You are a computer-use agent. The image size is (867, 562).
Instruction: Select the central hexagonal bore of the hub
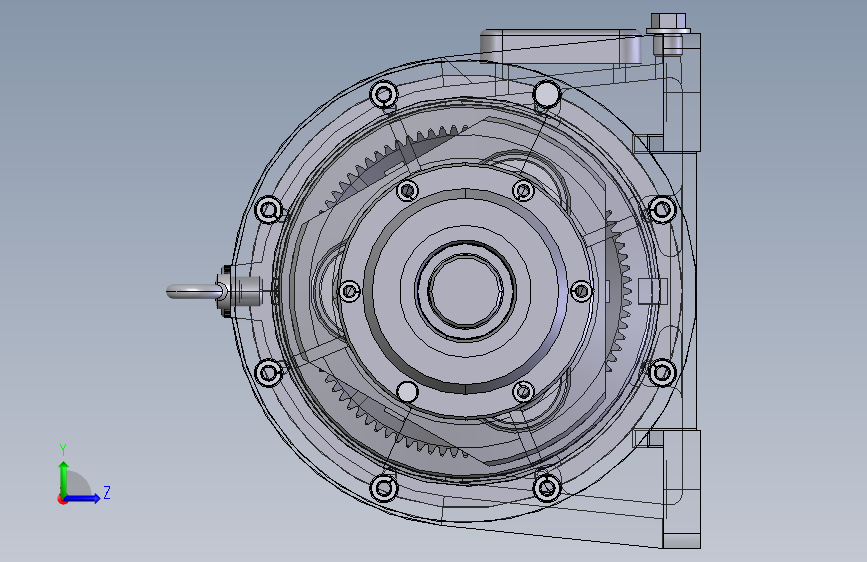(x=465, y=291)
